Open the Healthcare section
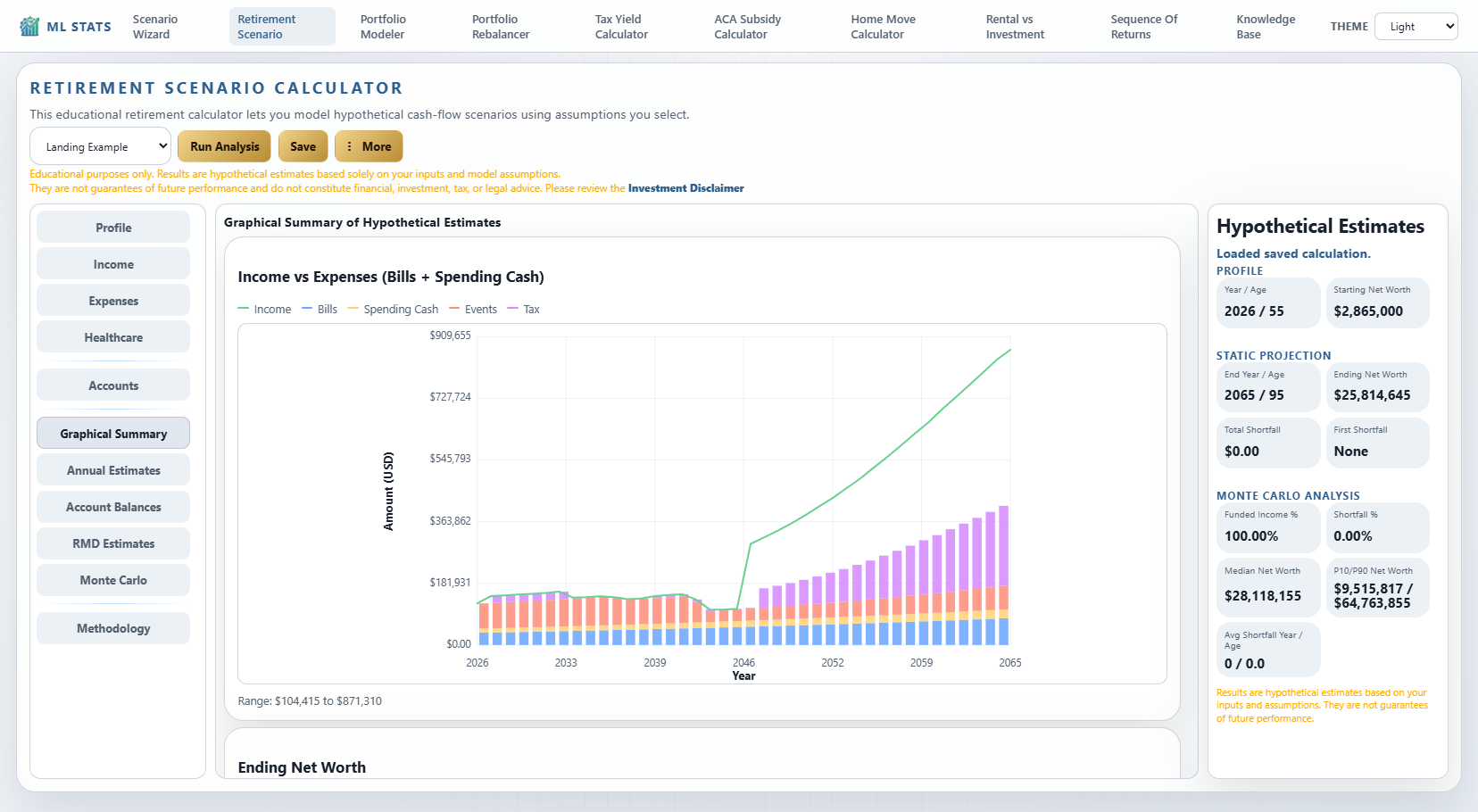Viewport: 1478px width, 812px height. point(113,337)
